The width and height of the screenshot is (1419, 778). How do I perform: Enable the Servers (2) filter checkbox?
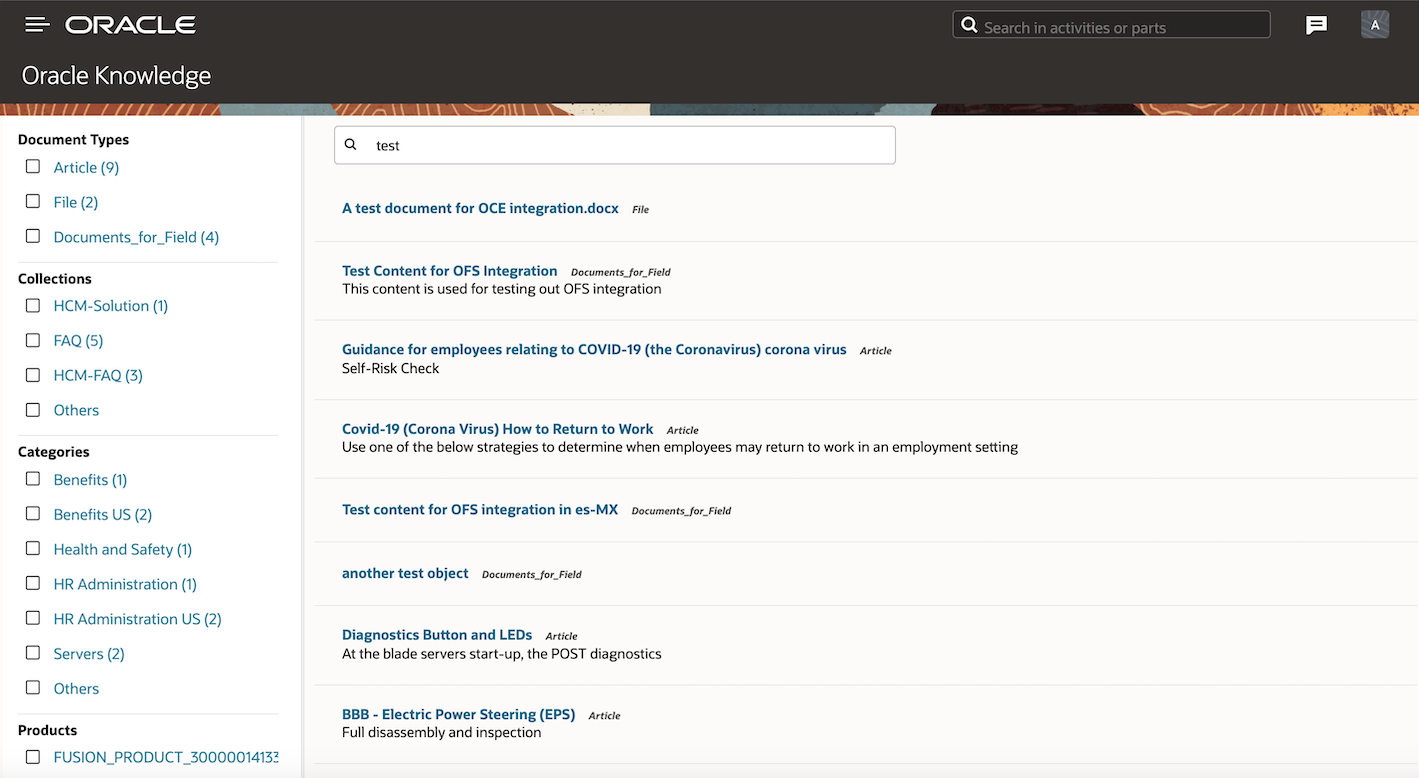pyautogui.click(x=33, y=653)
